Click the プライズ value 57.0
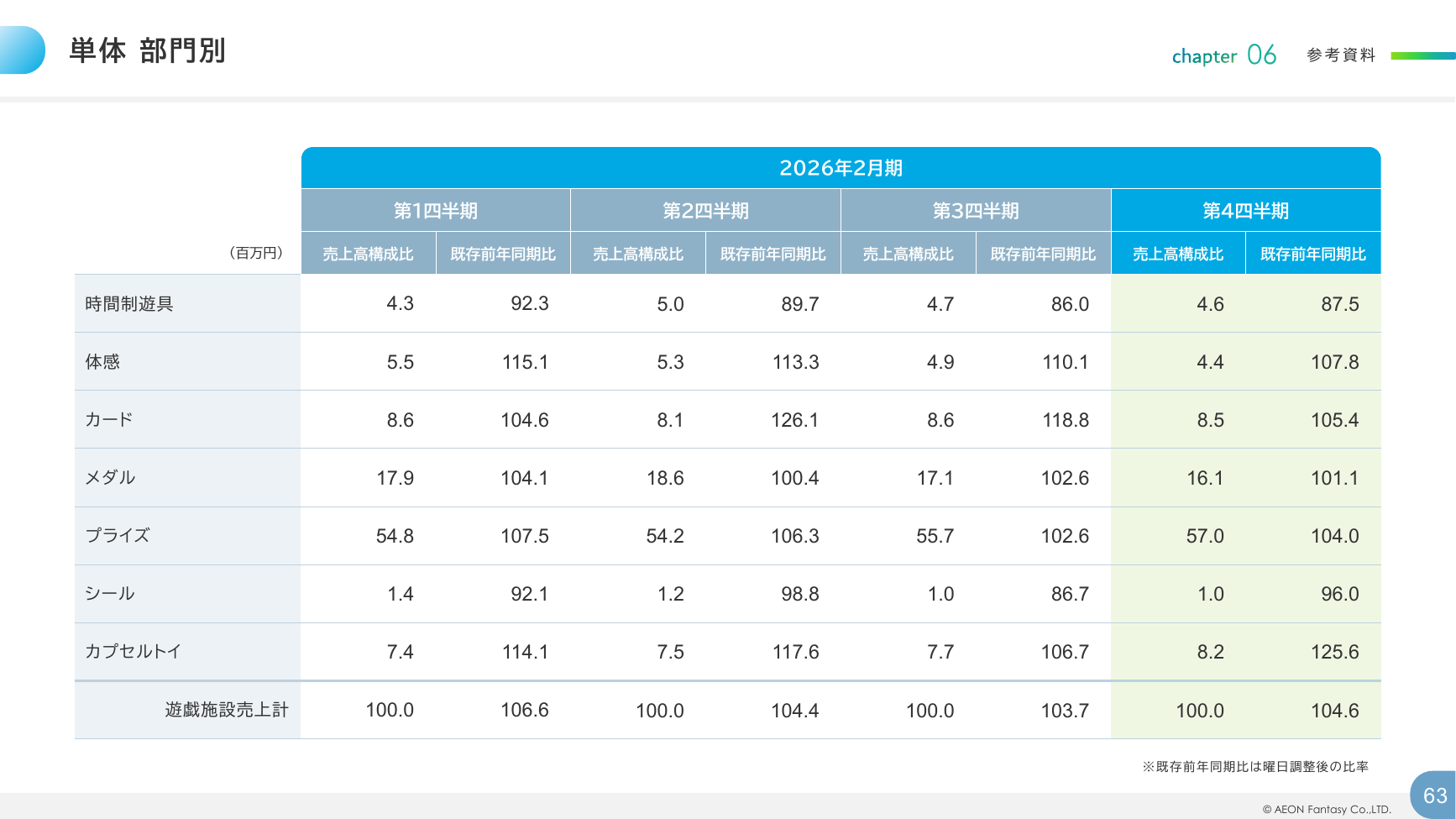The height and width of the screenshot is (819, 1456). point(1205,536)
